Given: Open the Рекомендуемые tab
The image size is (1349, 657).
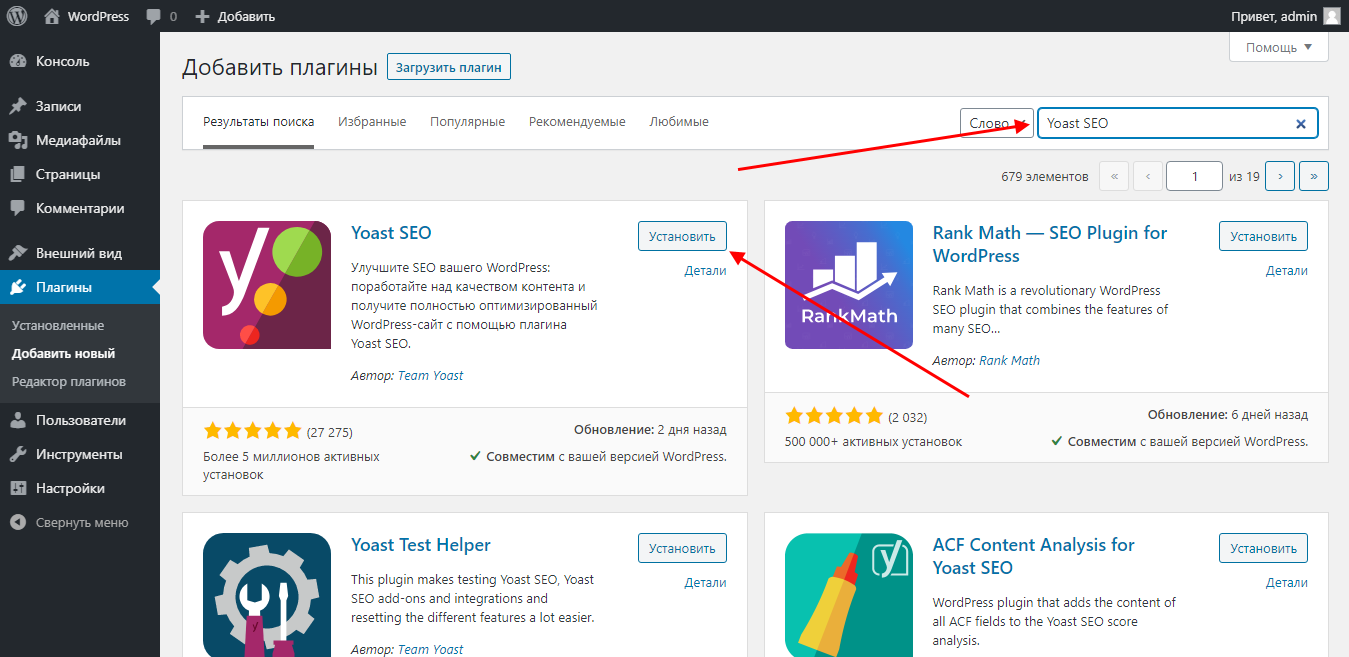Looking at the screenshot, I should coord(577,121).
